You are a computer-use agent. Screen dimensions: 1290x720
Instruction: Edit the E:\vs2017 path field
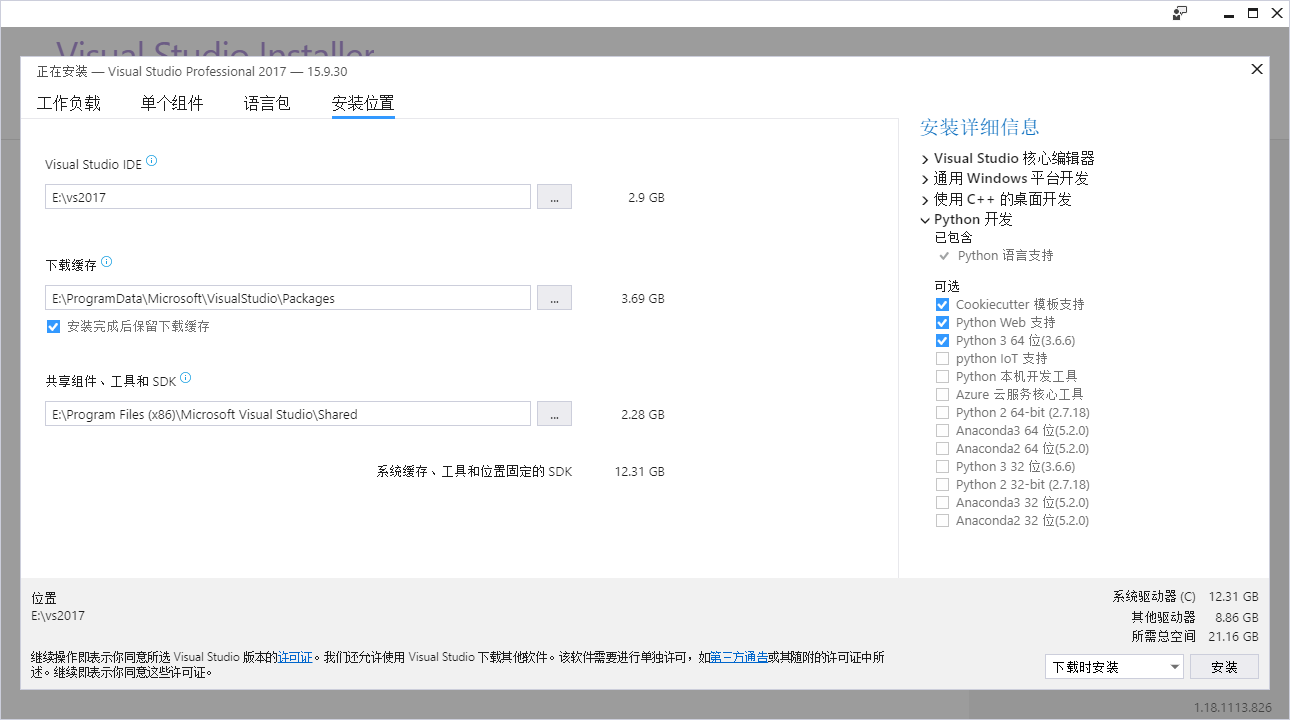[288, 197]
